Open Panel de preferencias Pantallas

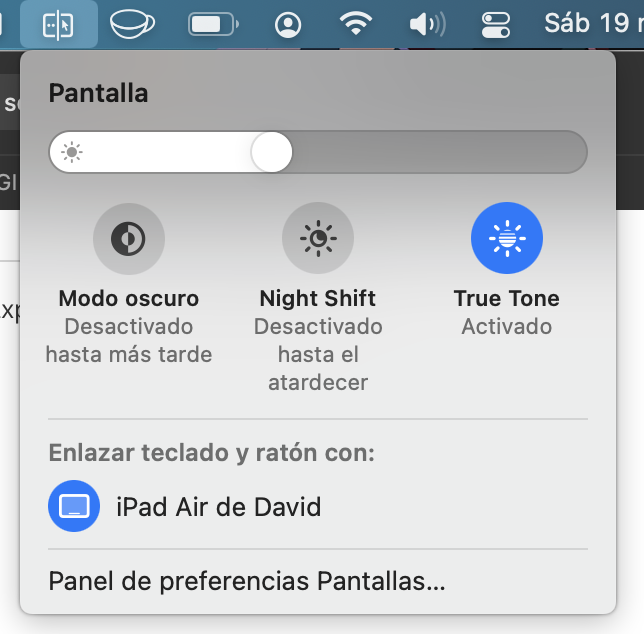click(x=247, y=581)
